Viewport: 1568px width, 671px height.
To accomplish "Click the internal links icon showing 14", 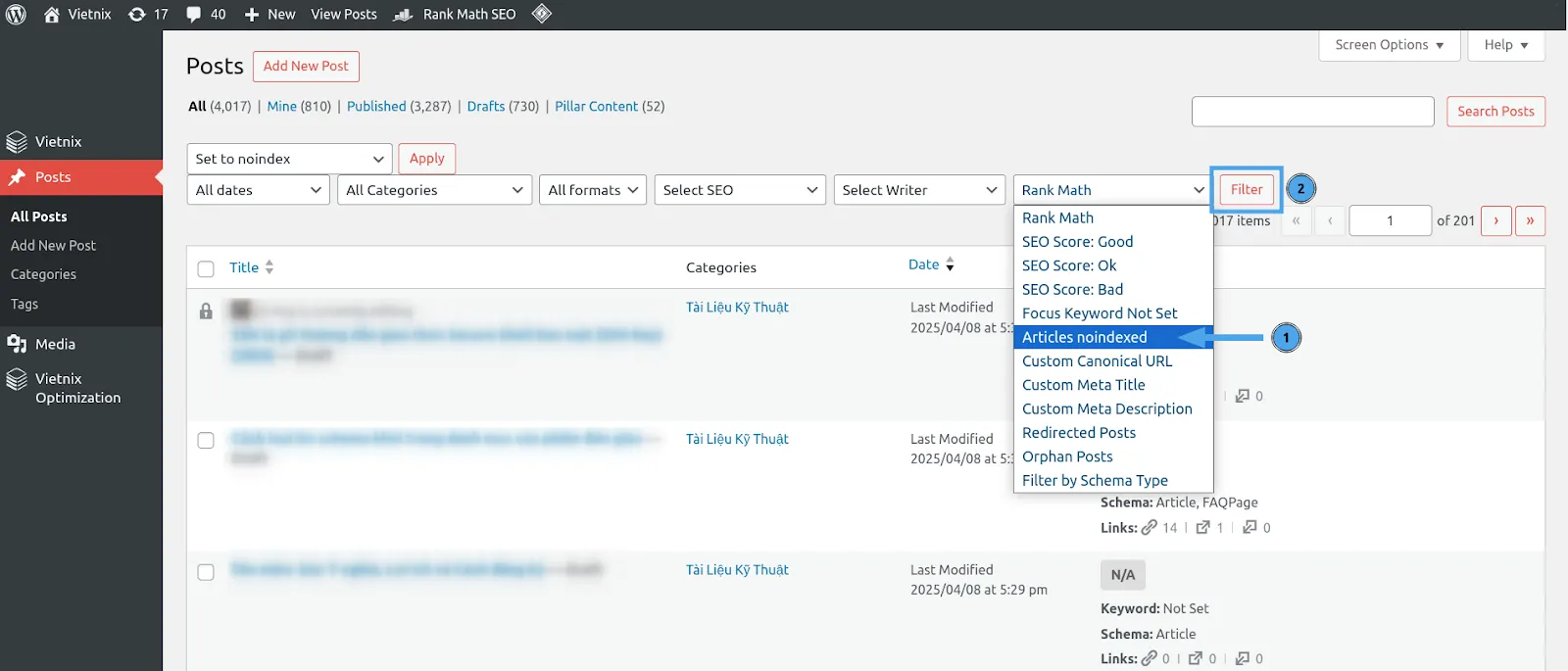I will [x=1150, y=527].
